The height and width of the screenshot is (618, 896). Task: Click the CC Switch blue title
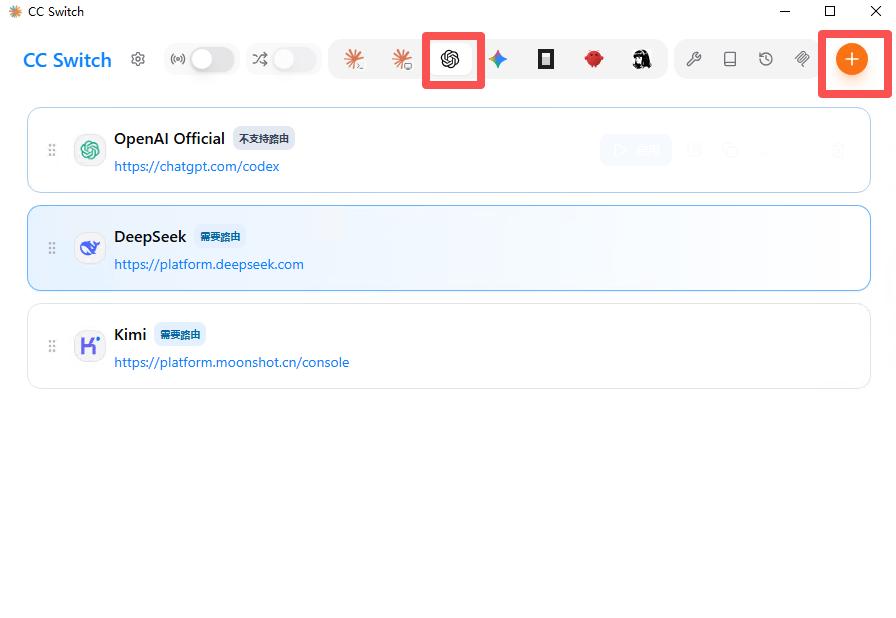click(x=67, y=60)
